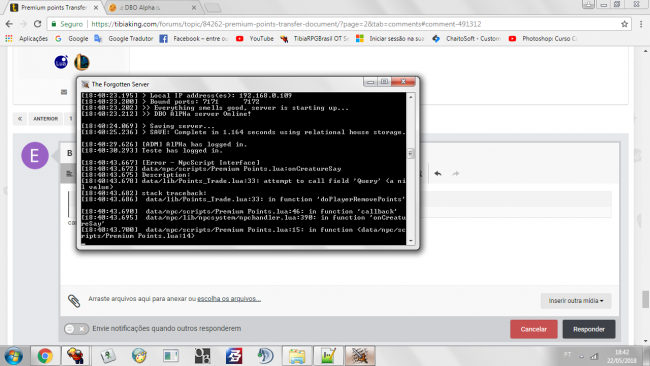650x366 pixels.
Task: Open the Windows Start menu
Action: click(14, 356)
